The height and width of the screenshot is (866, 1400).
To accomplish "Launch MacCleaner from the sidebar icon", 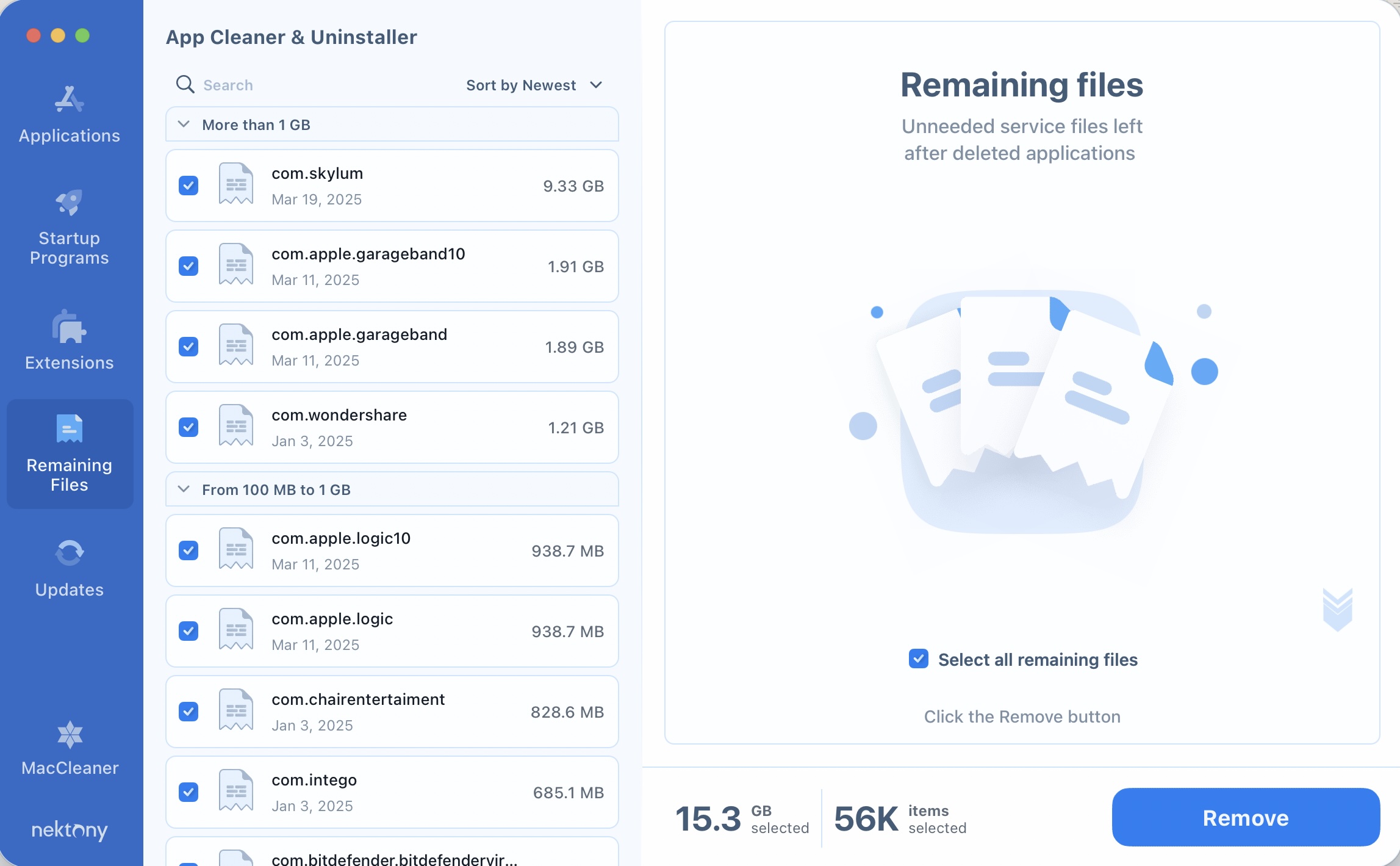I will tap(69, 734).
